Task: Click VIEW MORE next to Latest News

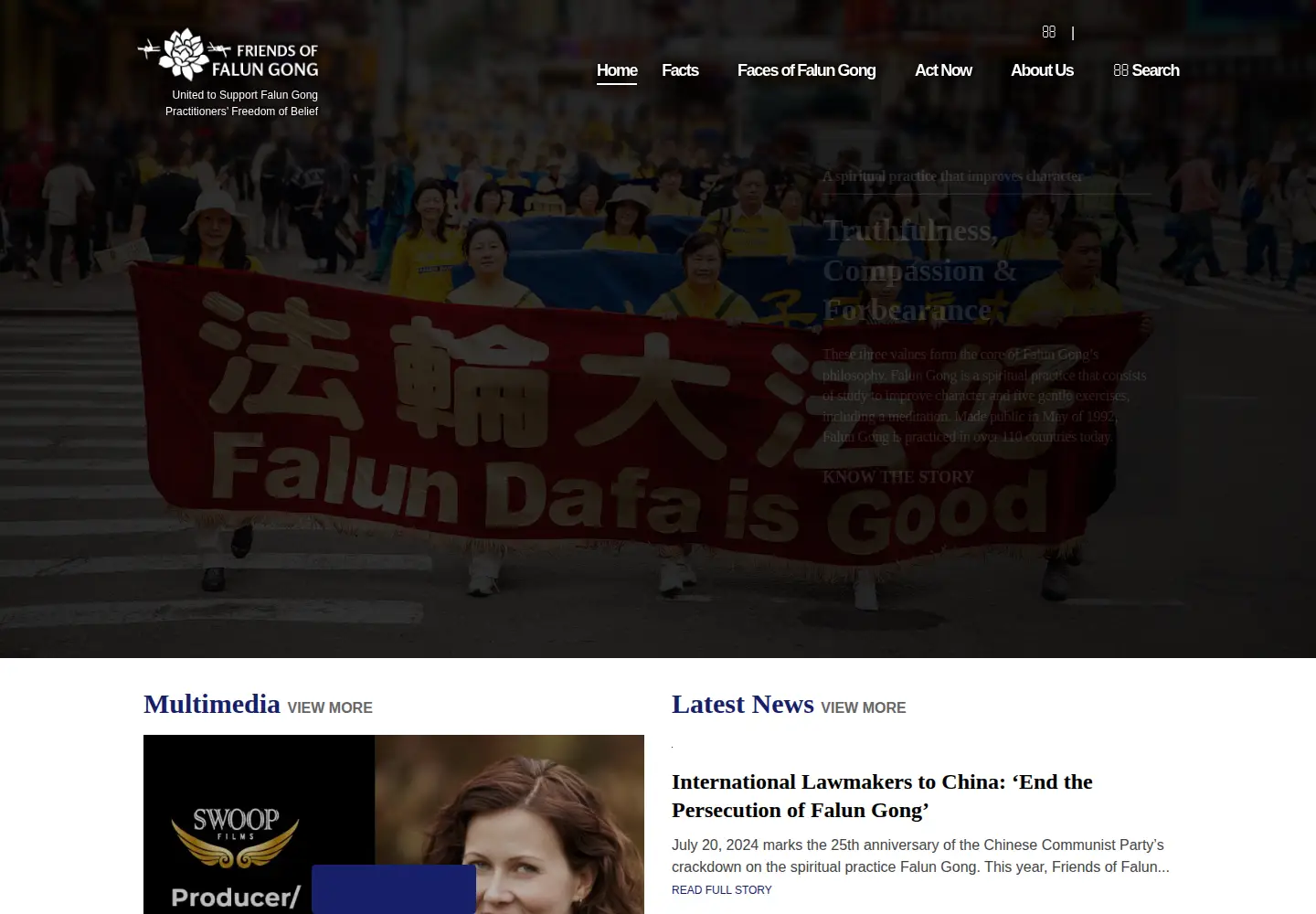Action: tap(864, 707)
